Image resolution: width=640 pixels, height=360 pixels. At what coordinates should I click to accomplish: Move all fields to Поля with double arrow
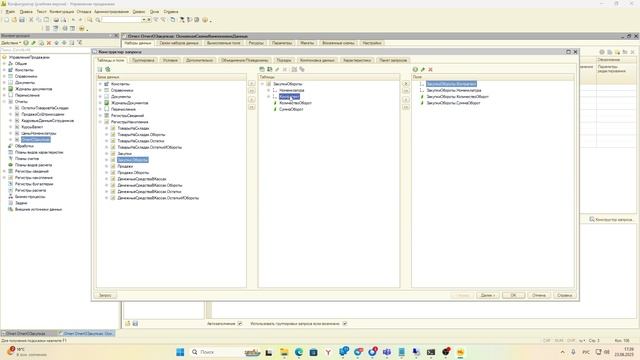(406, 91)
